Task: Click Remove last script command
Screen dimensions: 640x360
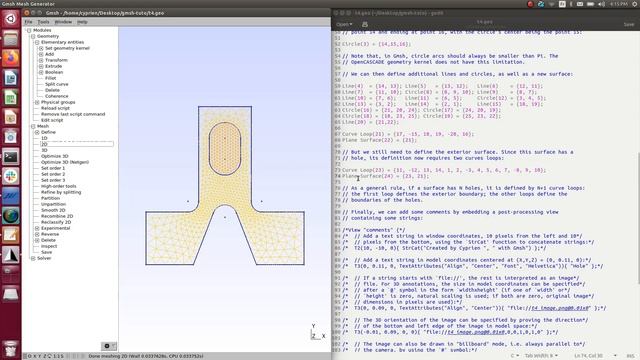Action: pyautogui.click(x=73, y=114)
